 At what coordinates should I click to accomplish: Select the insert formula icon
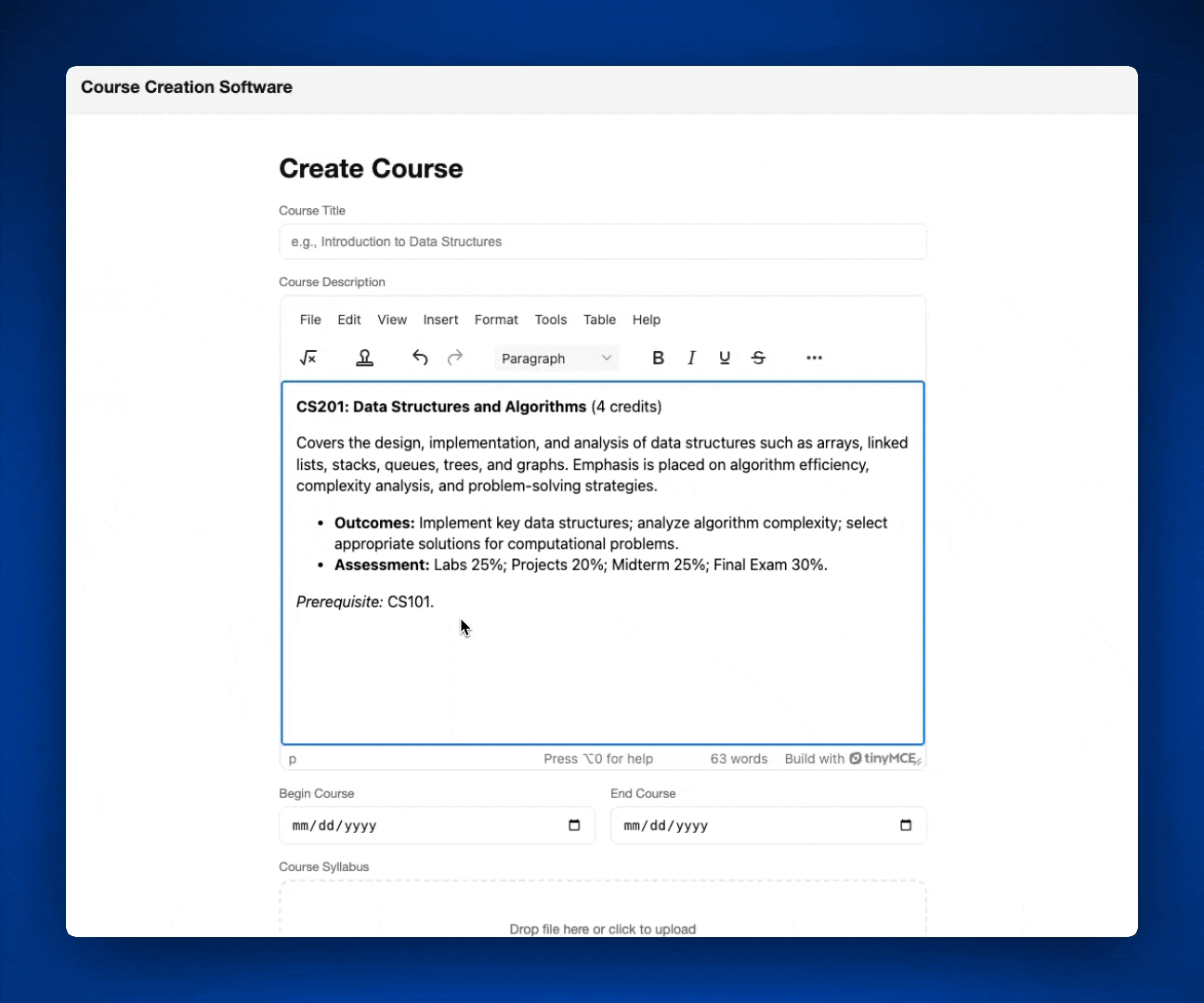coord(308,358)
